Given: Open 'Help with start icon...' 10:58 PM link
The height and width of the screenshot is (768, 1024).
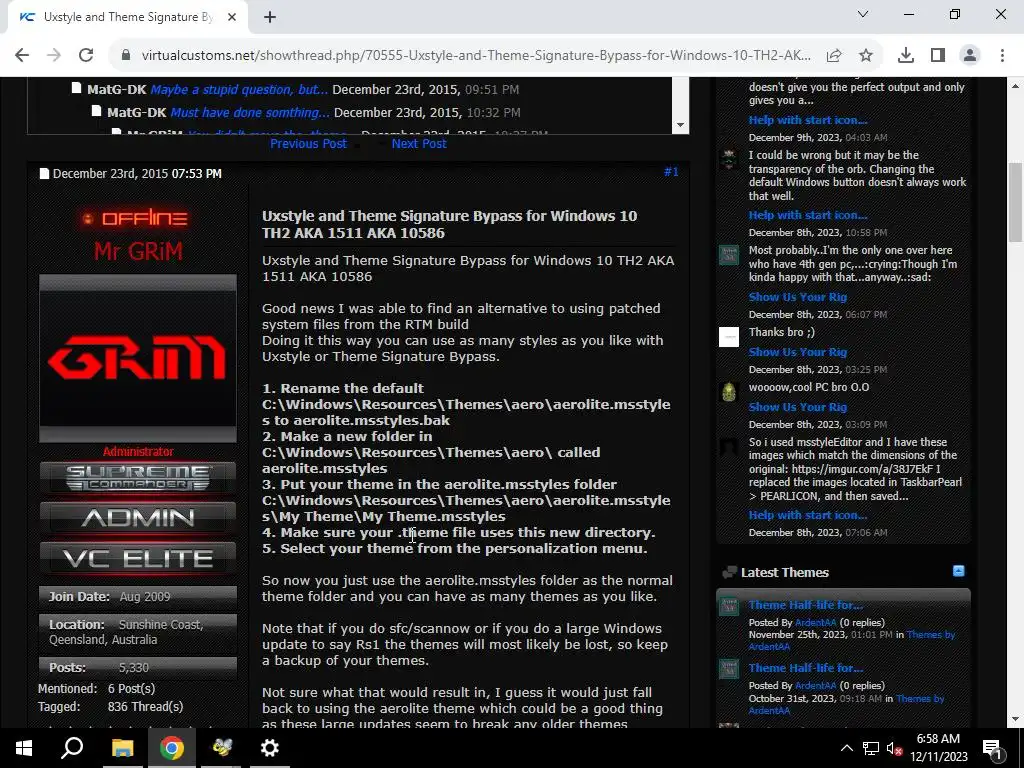Looking at the screenshot, I should coord(808,216).
